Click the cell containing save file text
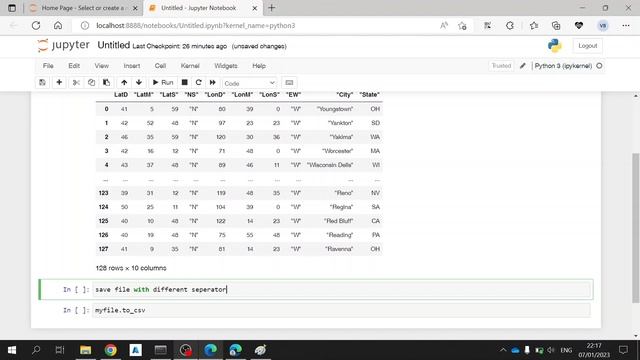Viewport: 640px width, 360px height. tap(341, 289)
